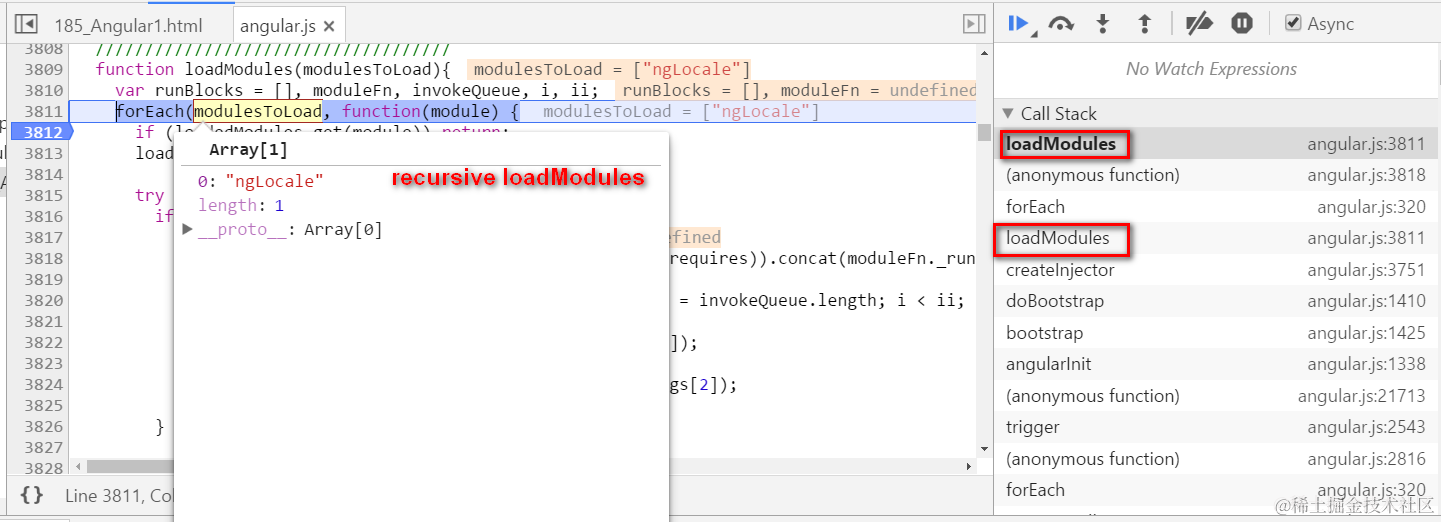Select the trigger stack frame
This screenshot has height=522, width=1441.
point(1216,427)
